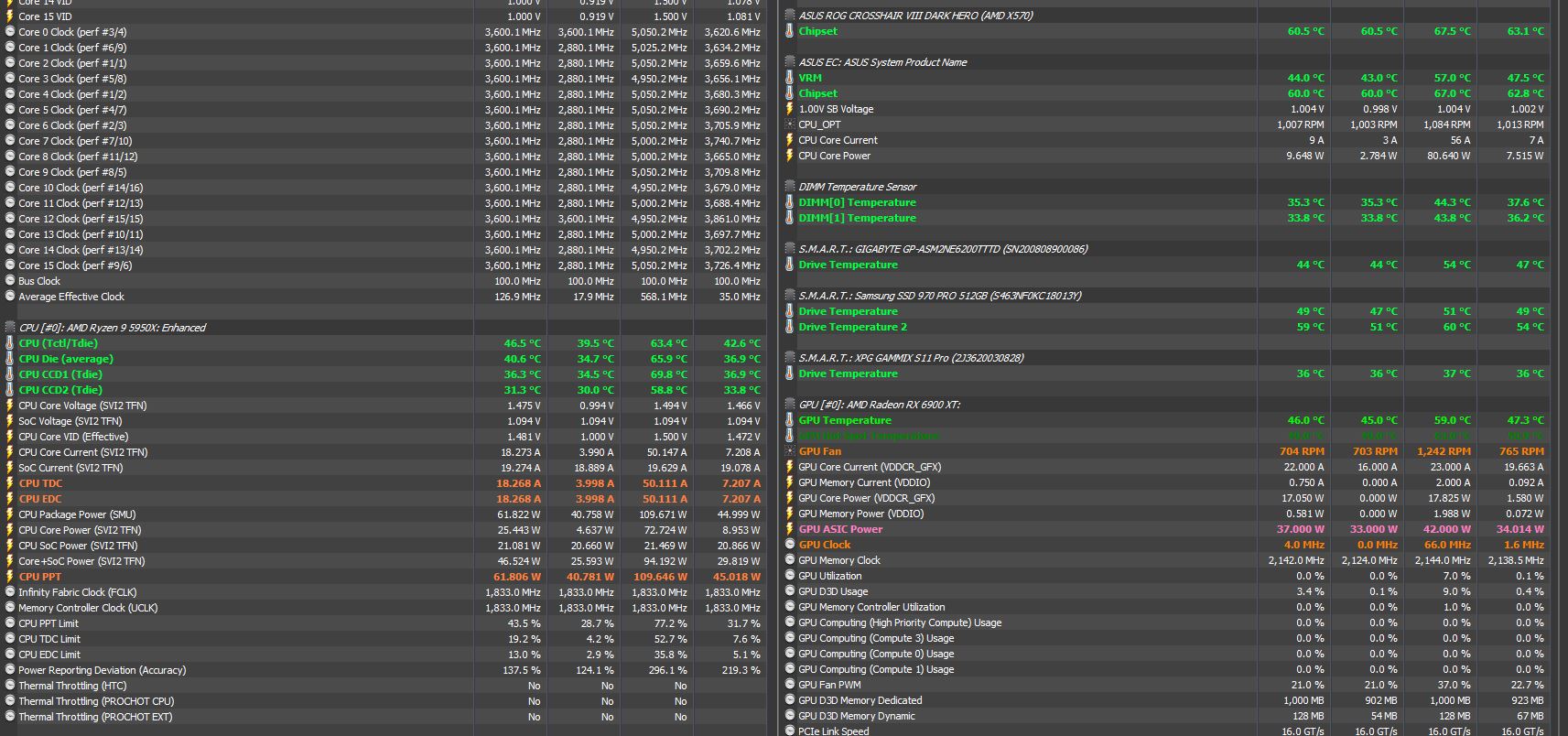1568x736 pixels.
Task: Select the Drive Temperature 2 sensor row
Action: point(852,327)
